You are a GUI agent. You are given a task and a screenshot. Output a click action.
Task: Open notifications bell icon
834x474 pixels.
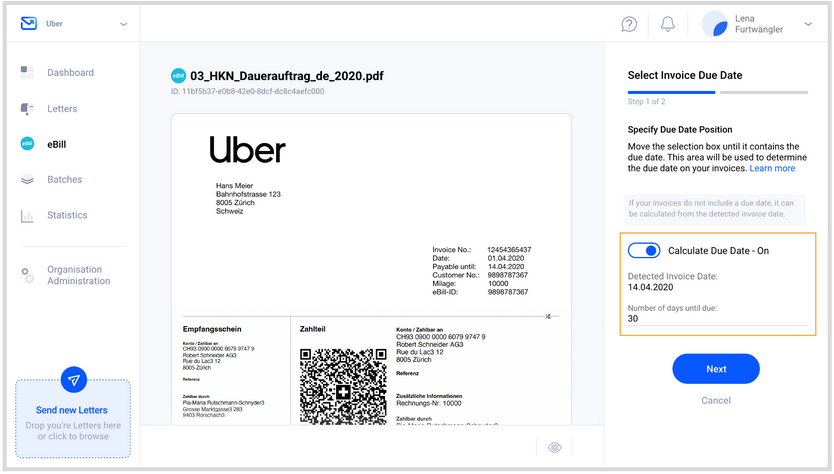tap(668, 24)
